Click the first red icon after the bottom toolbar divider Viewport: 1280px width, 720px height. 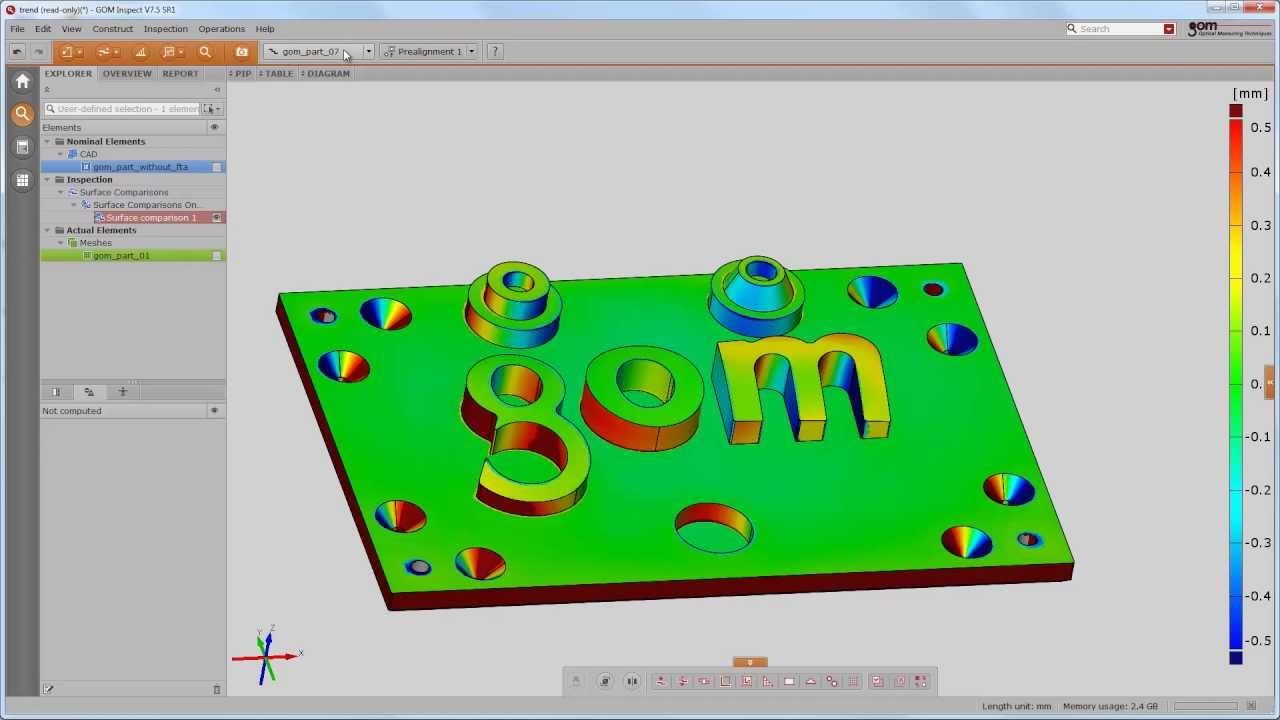point(661,682)
